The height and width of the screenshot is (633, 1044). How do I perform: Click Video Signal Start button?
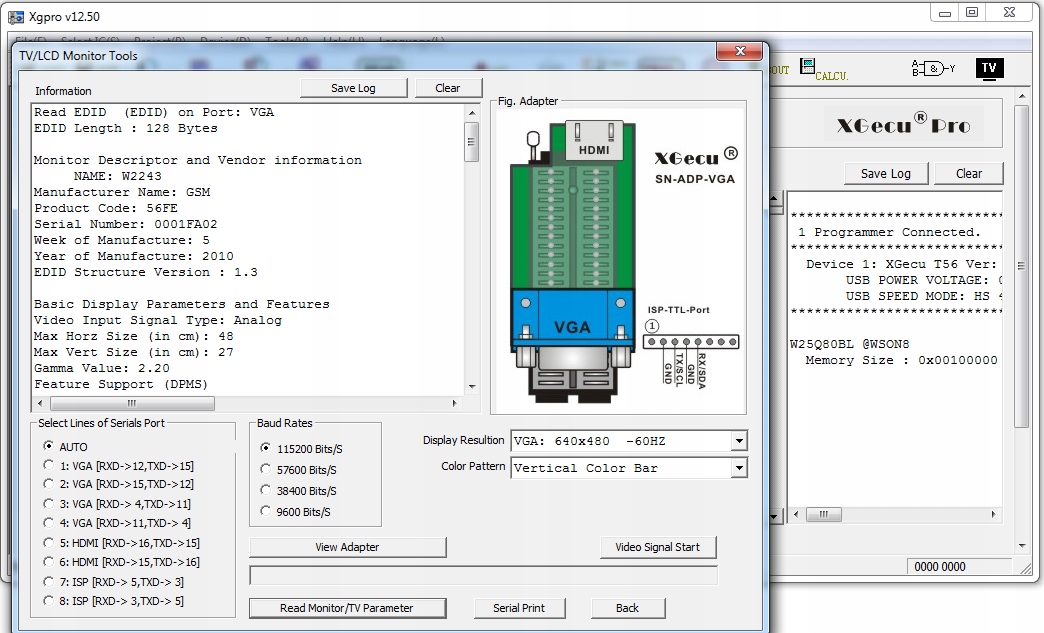click(658, 547)
